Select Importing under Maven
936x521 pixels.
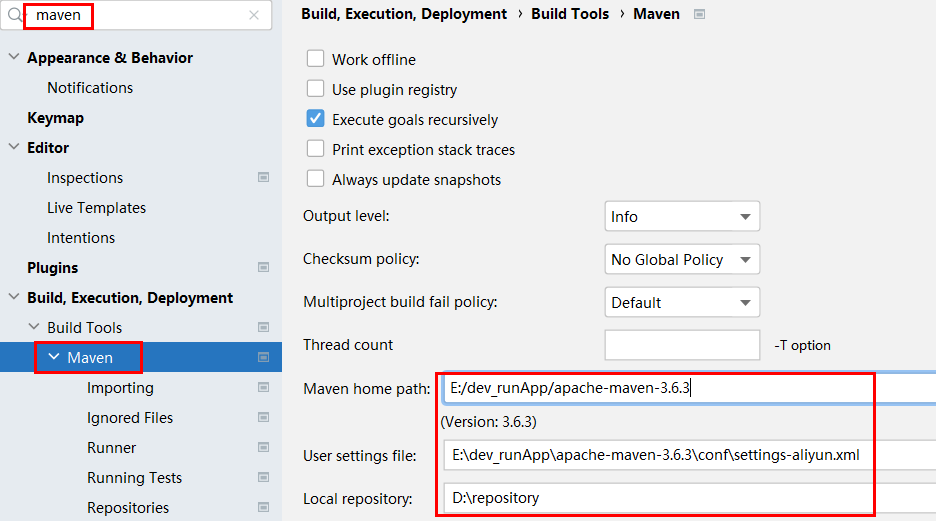120,388
